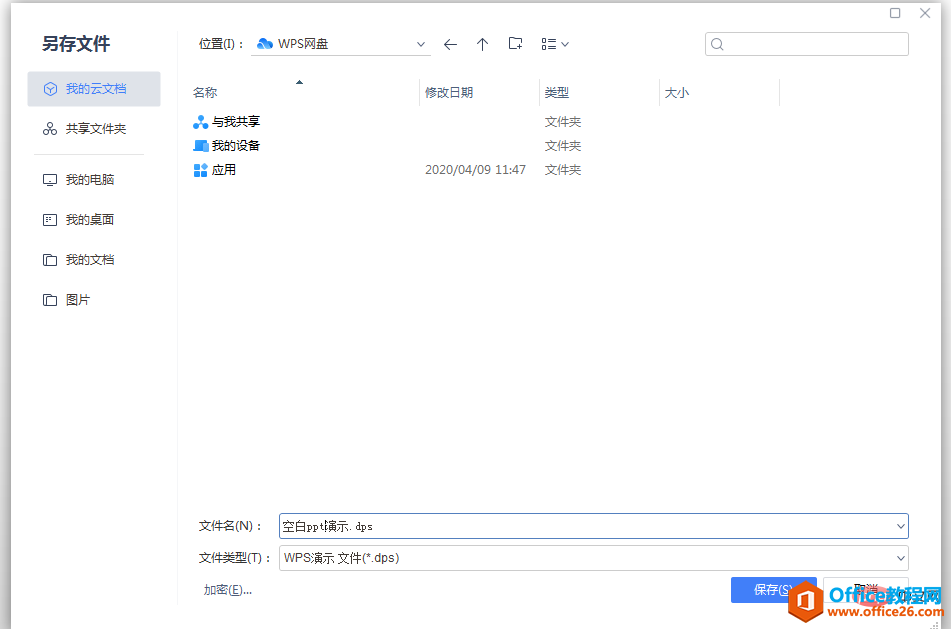Click the 图片 folder icon
951x629 pixels.
click(x=50, y=300)
